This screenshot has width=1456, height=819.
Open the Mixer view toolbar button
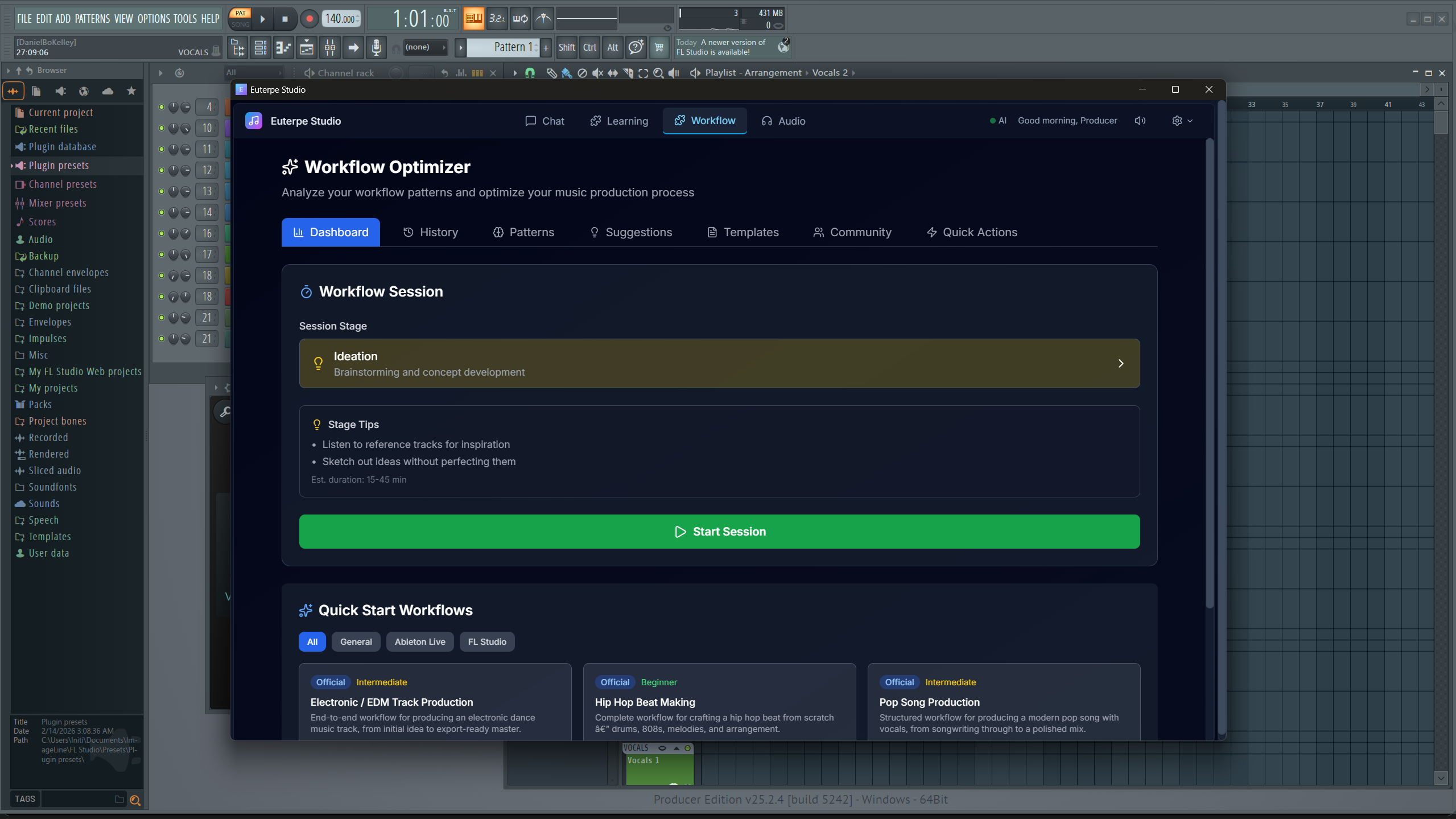[330, 48]
